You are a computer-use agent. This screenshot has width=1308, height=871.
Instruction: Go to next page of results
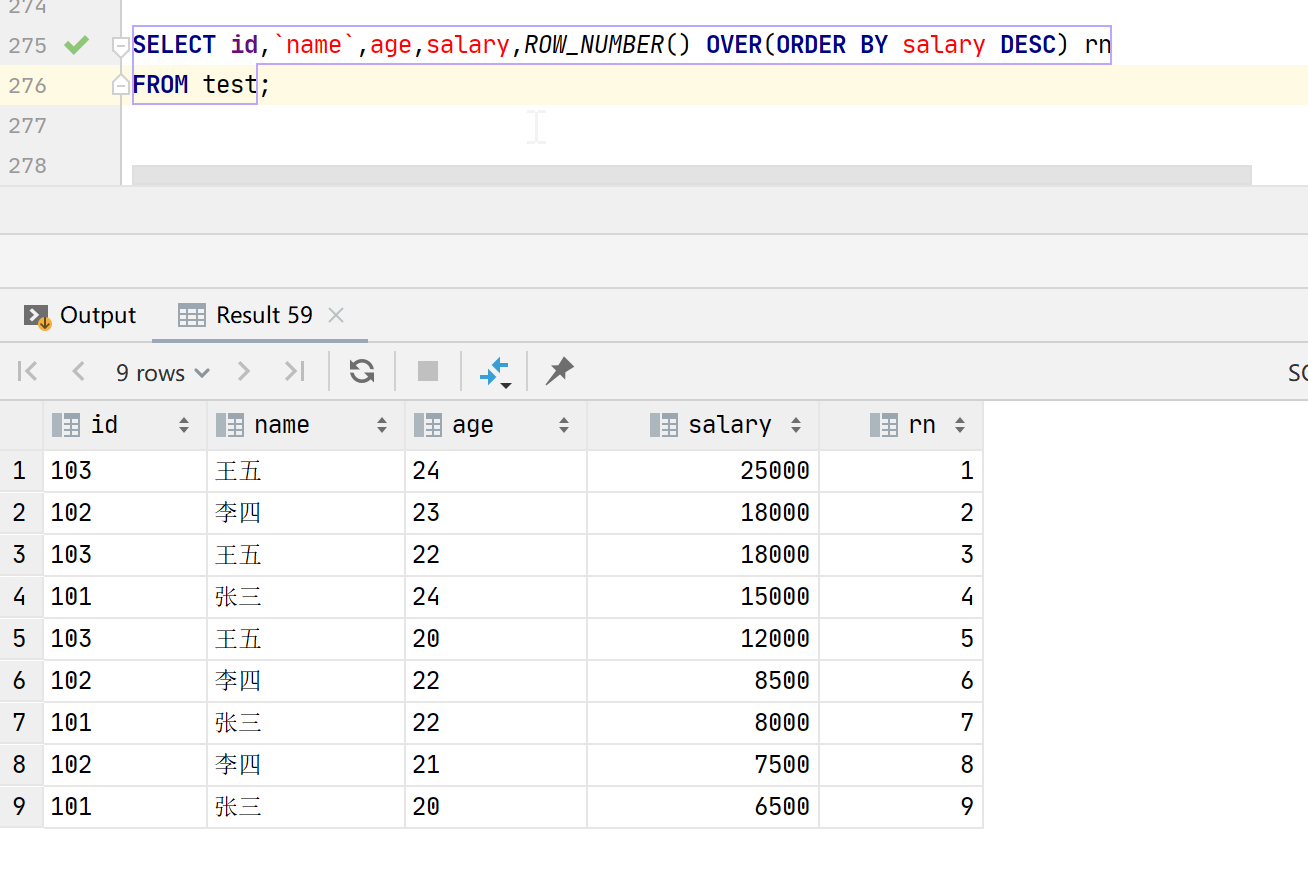[x=243, y=372]
